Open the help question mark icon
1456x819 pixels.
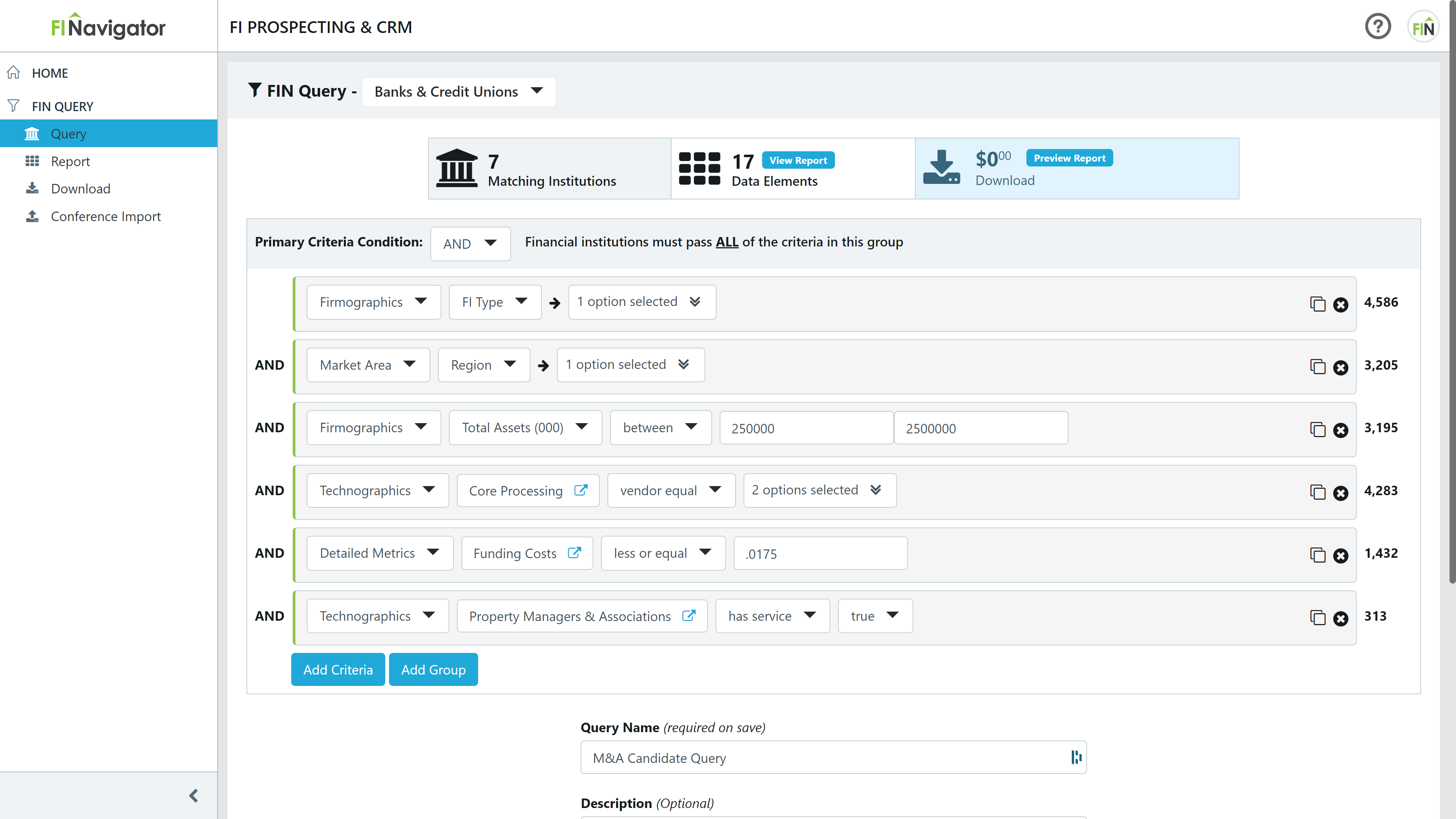click(x=1378, y=27)
